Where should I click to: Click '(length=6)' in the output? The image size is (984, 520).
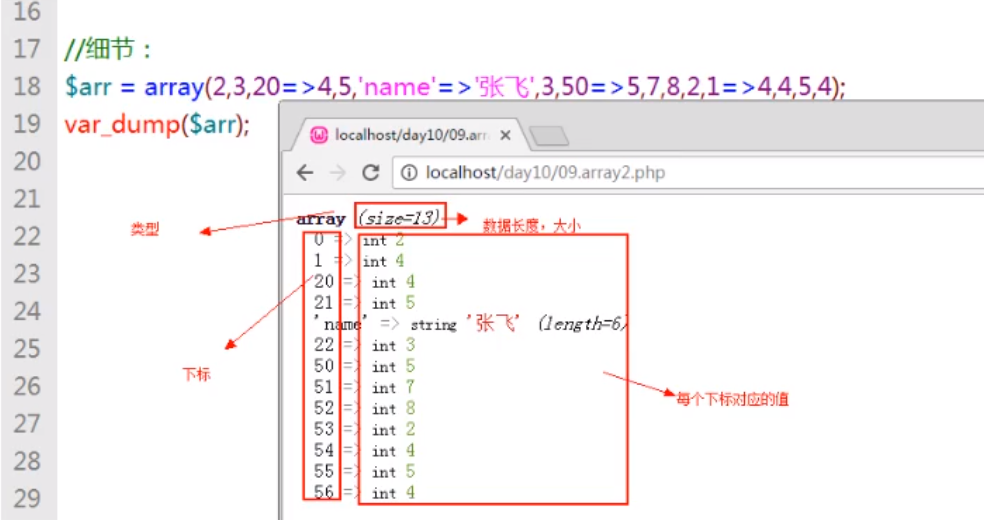[x=582, y=324]
